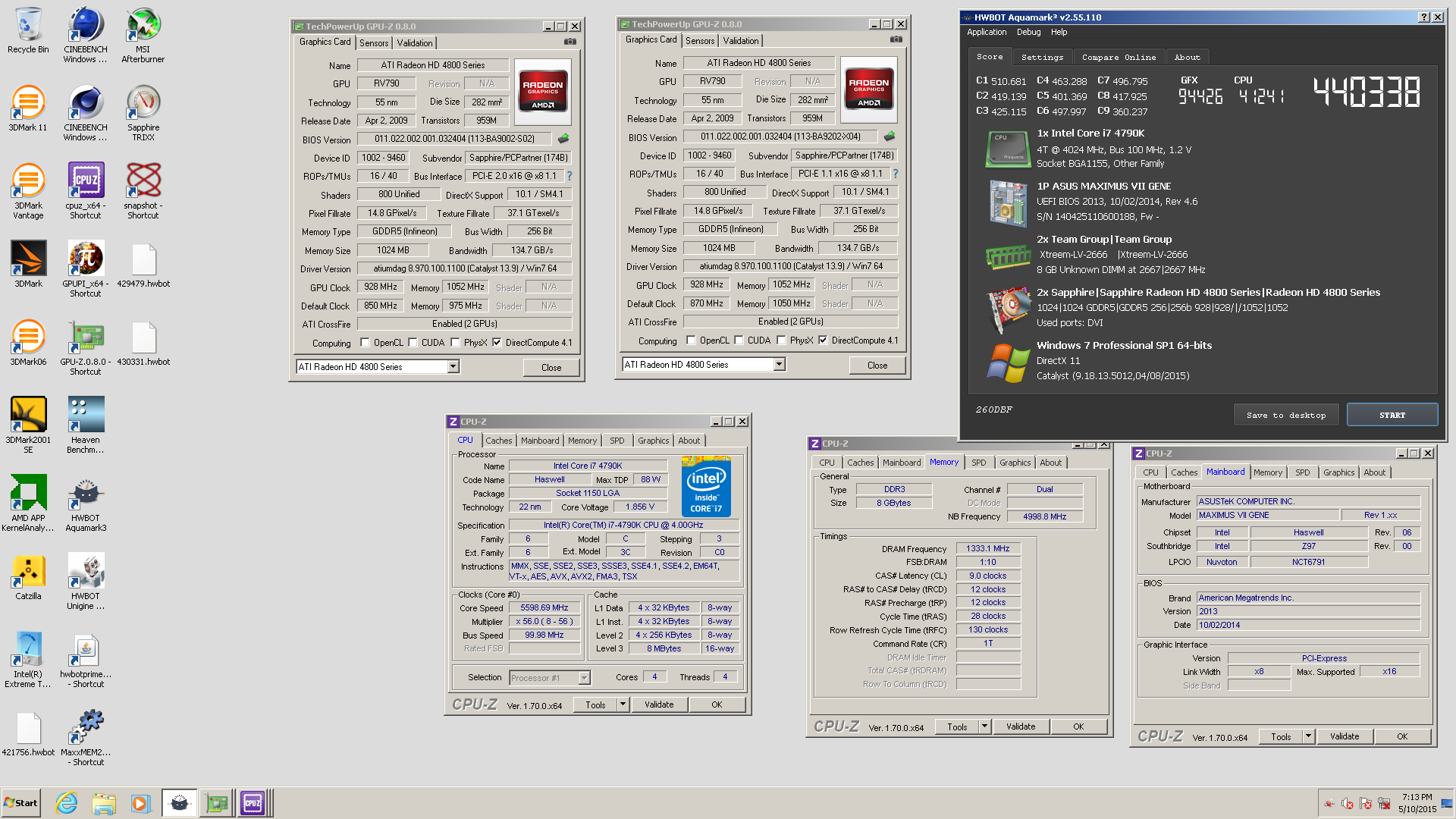This screenshot has width=1456, height=819.
Task: Open 3DMark 11 desktop shortcut
Action: coord(28,108)
